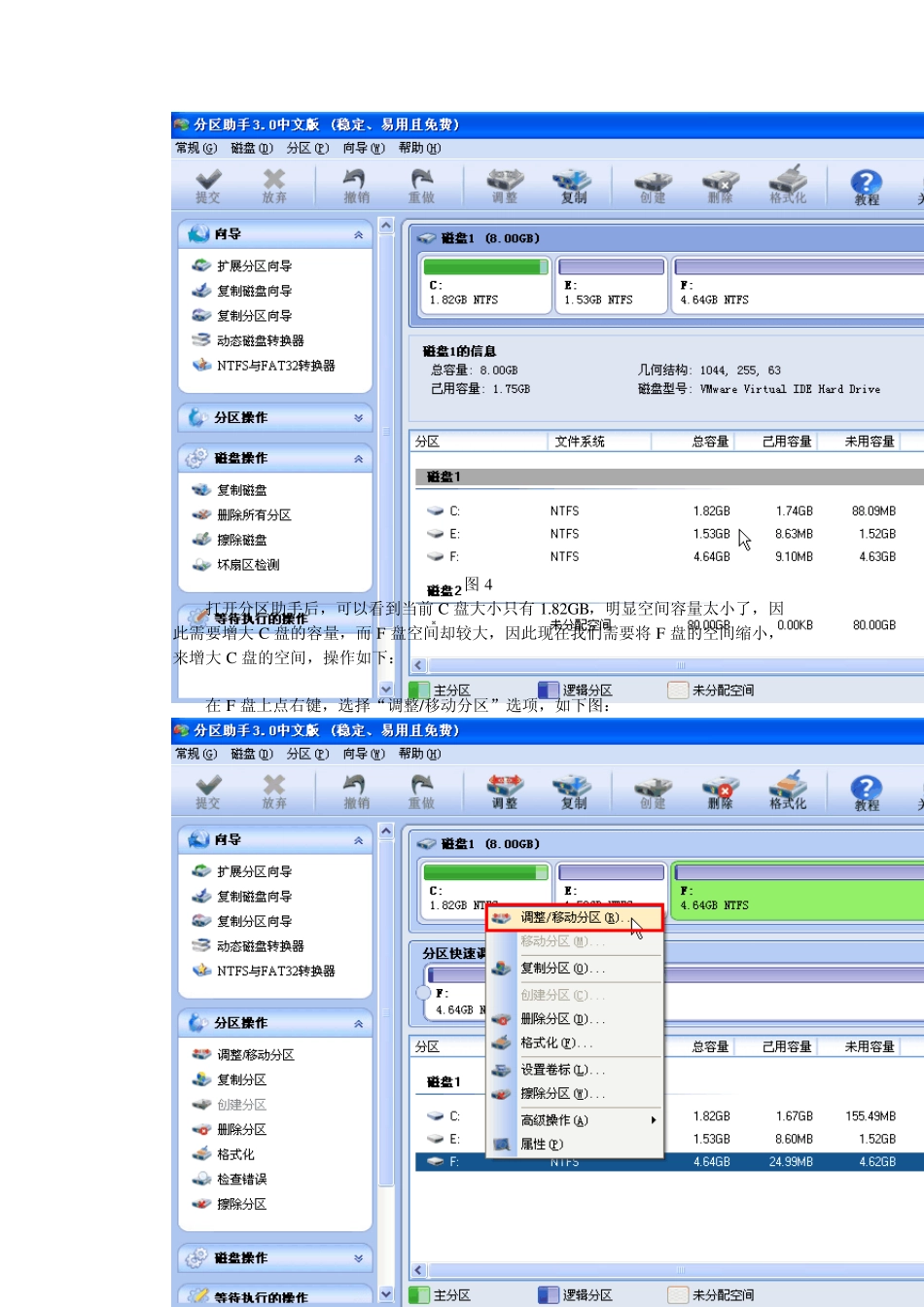The width and height of the screenshot is (924, 1307).
Task: Choose 调整/移动分区 in lower screenshot sidebar
Action: click(243, 1054)
